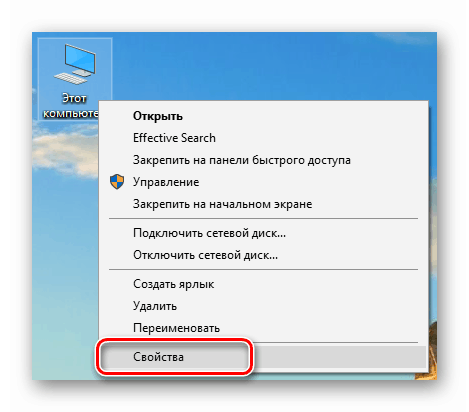Click the shield icon beside Управление
The width and height of the screenshot is (469, 412).
pyautogui.click(x=117, y=182)
